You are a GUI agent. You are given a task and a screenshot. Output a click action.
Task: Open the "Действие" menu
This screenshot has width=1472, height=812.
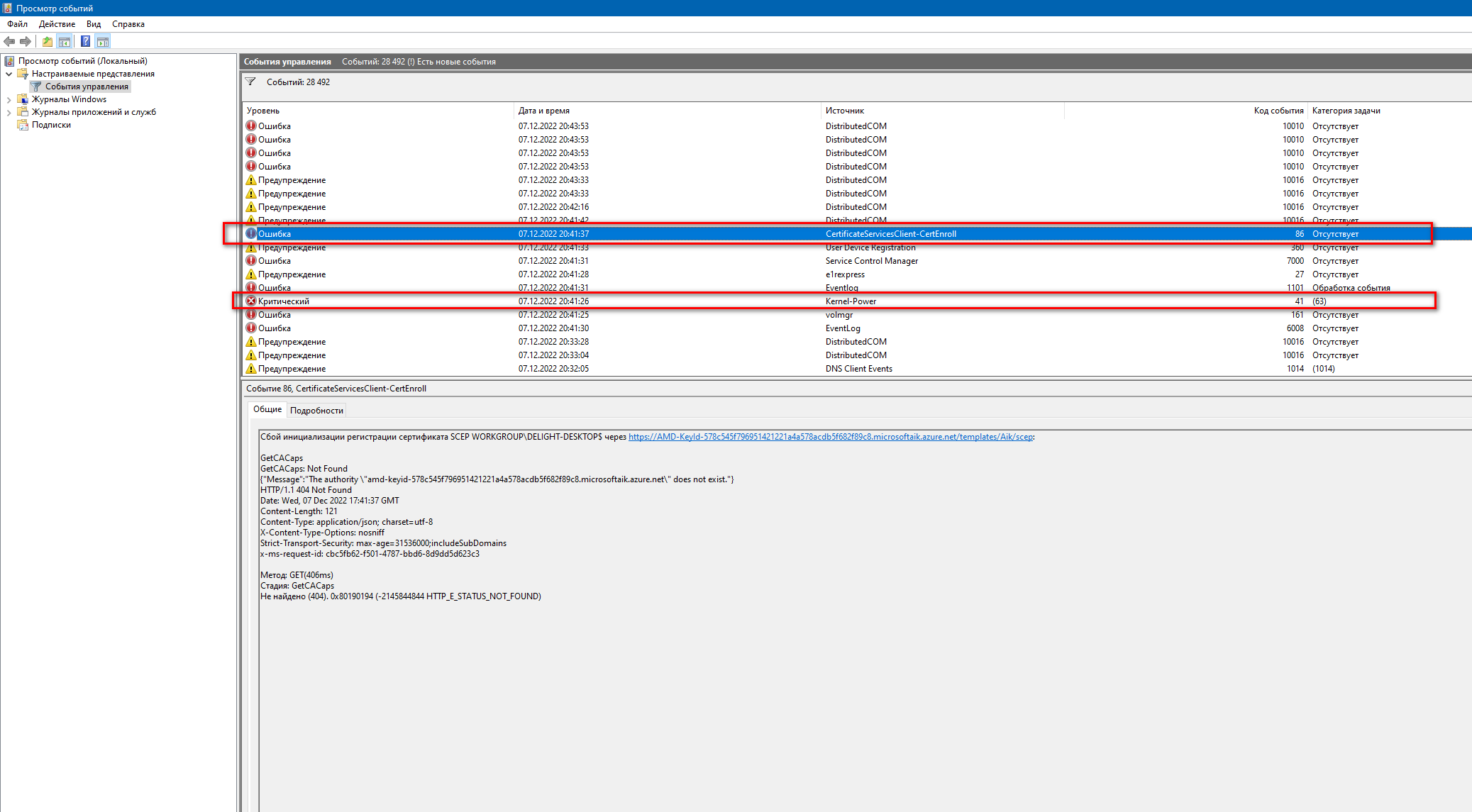[x=57, y=24]
